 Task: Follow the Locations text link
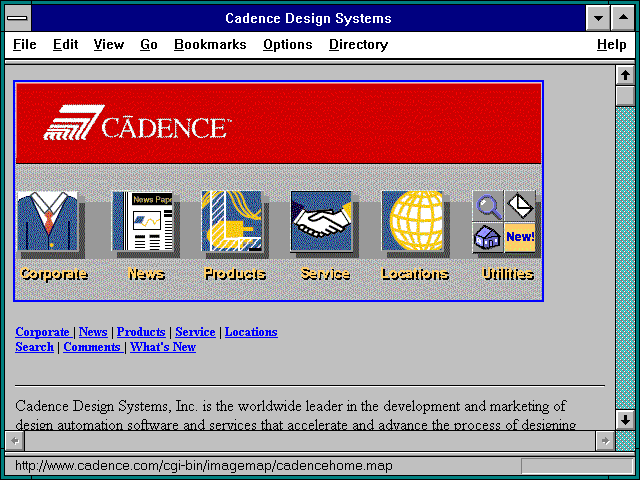click(x=251, y=332)
